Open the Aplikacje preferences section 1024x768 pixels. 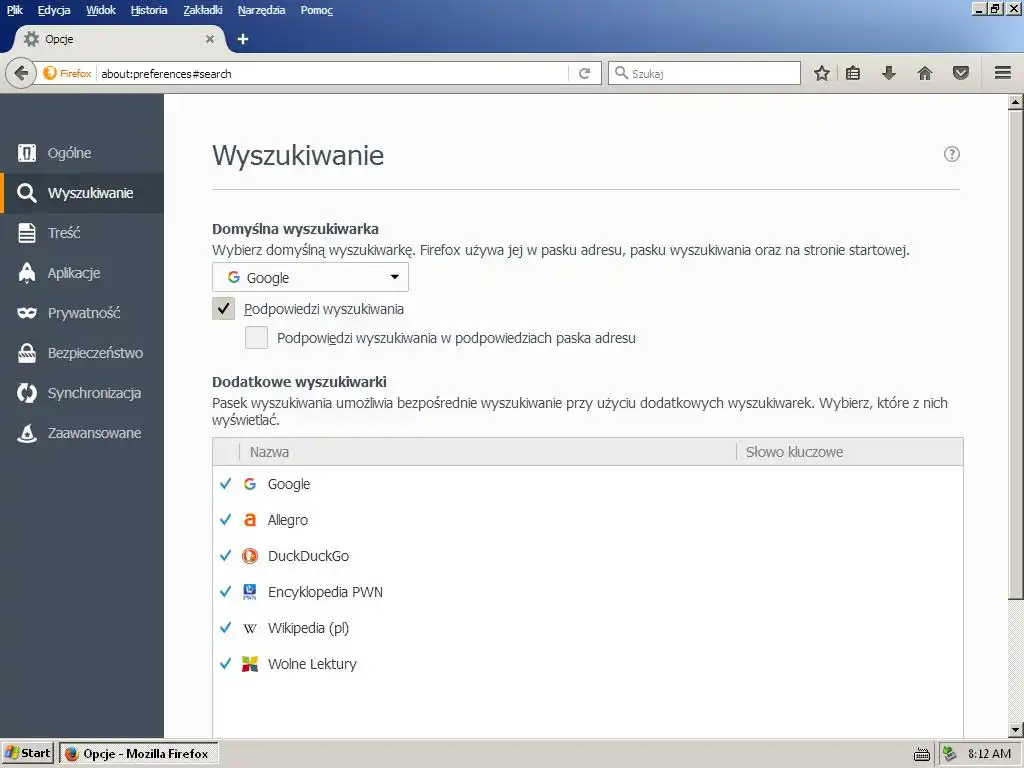(82, 273)
